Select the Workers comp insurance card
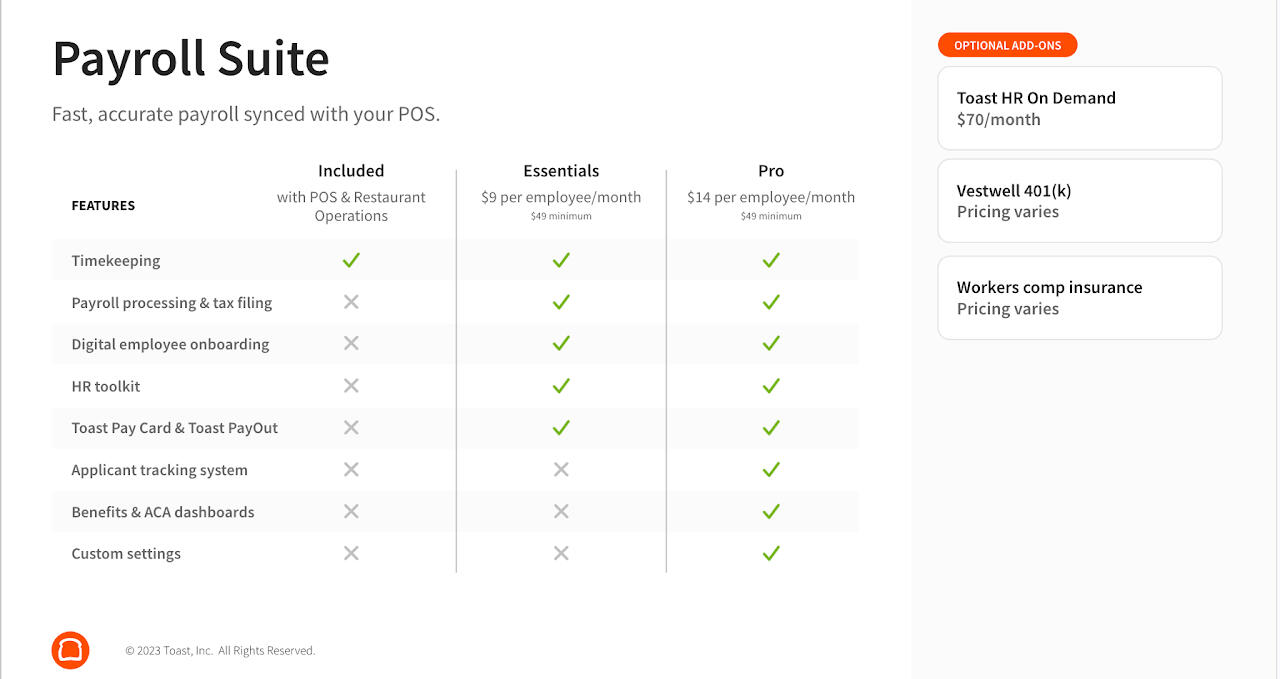The width and height of the screenshot is (1280, 679). [x=1079, y=298]
